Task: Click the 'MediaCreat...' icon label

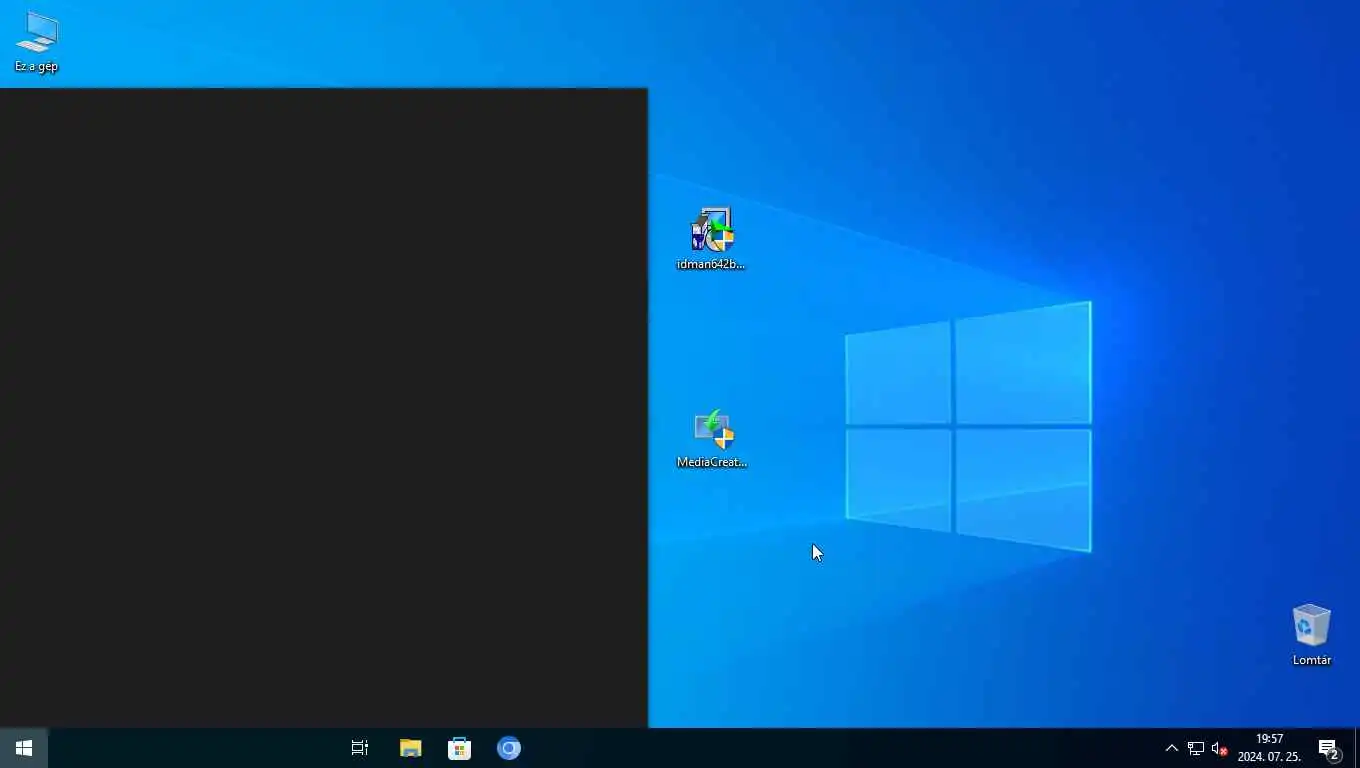Action: (712, 462)
